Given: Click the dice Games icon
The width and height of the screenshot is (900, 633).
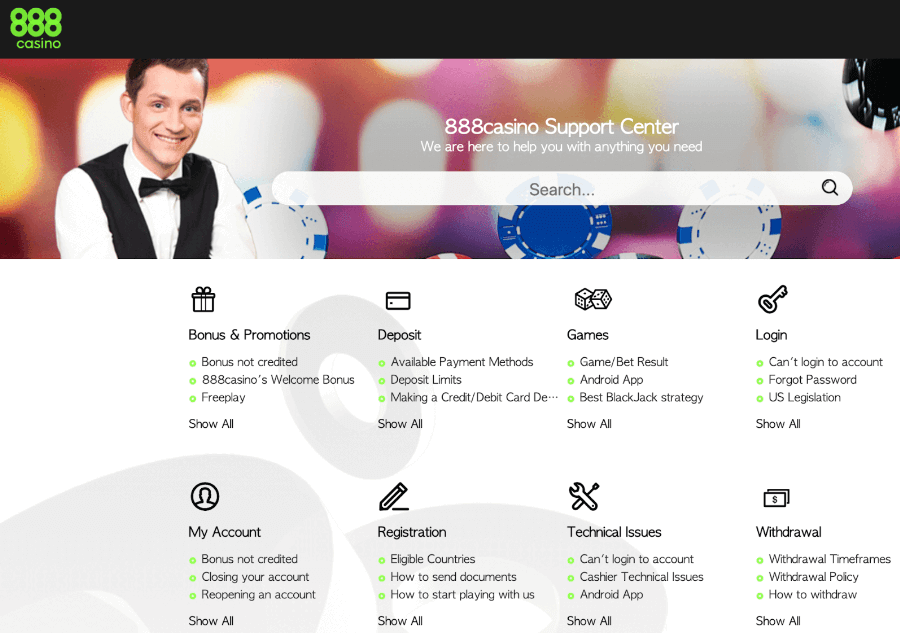Looking at the screenshot, I should 592,299.
